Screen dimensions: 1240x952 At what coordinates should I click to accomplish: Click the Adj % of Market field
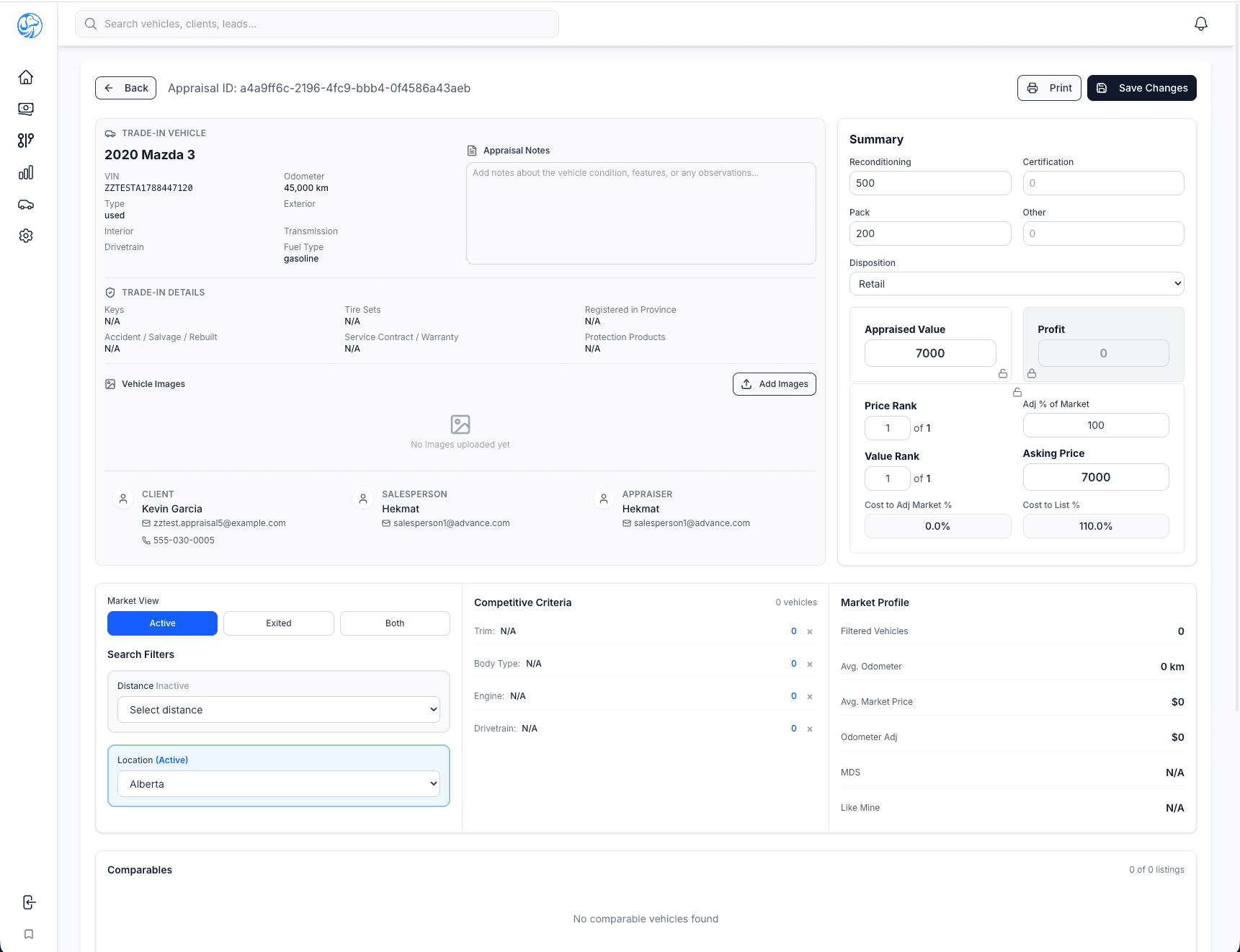[x=1096, y=425]
